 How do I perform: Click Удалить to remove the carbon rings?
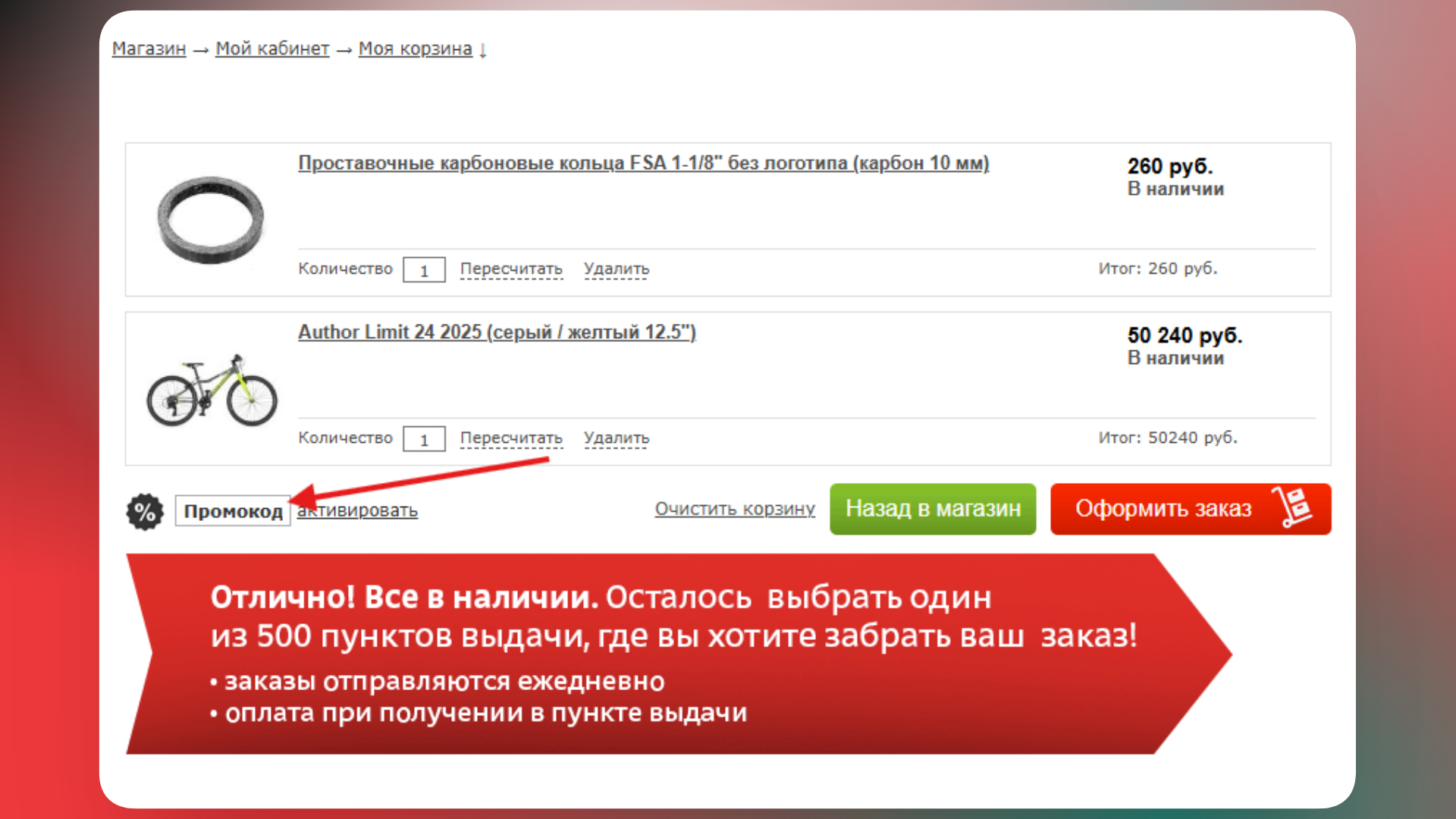click(615, 268)
